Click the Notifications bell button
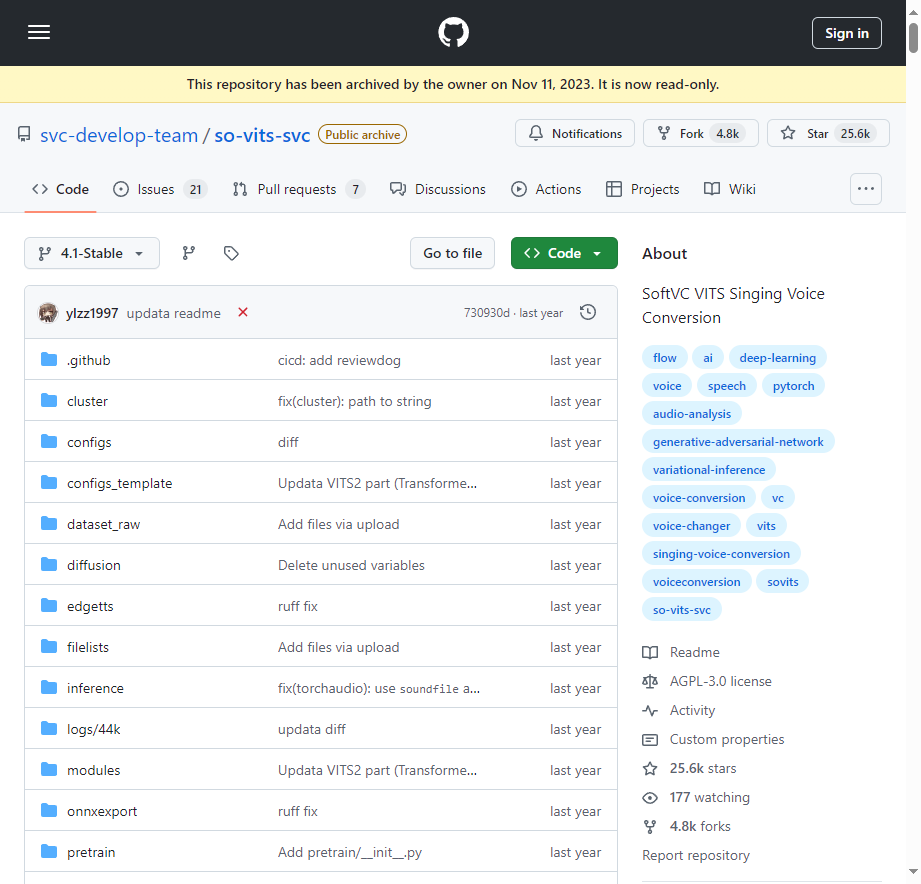The width and height of the screenshot is (921, 884). pos(574,133)
